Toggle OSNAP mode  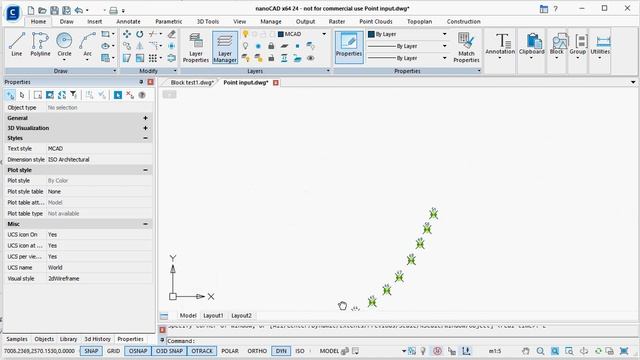(x=138, y=351)
